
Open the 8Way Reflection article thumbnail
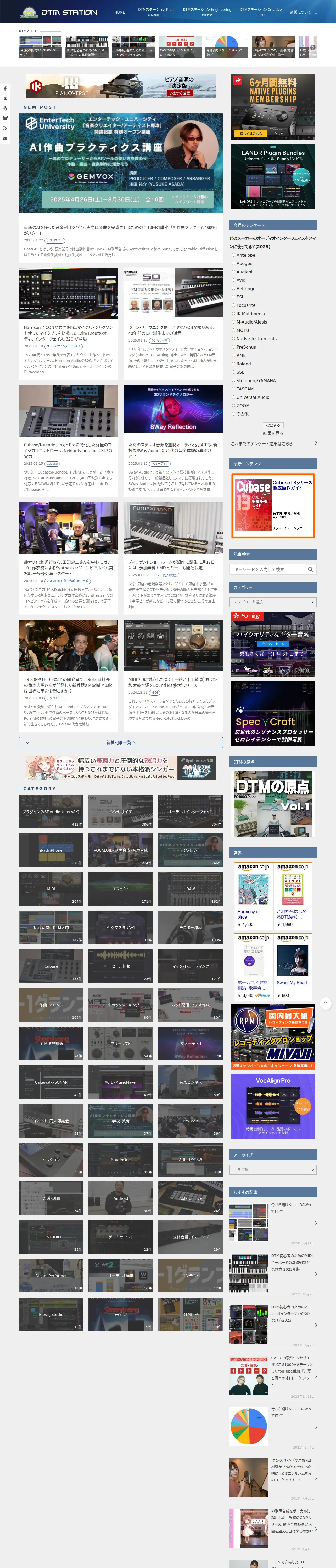coord(173,408)
